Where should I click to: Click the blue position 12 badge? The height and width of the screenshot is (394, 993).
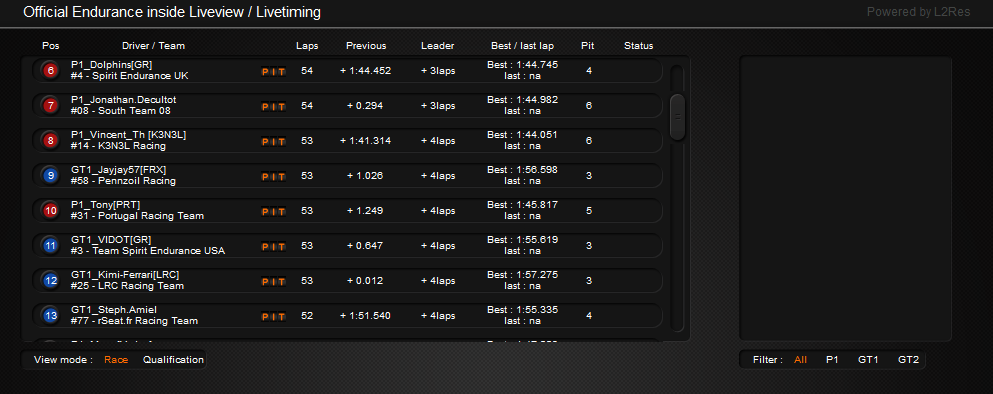coord(51,280)
